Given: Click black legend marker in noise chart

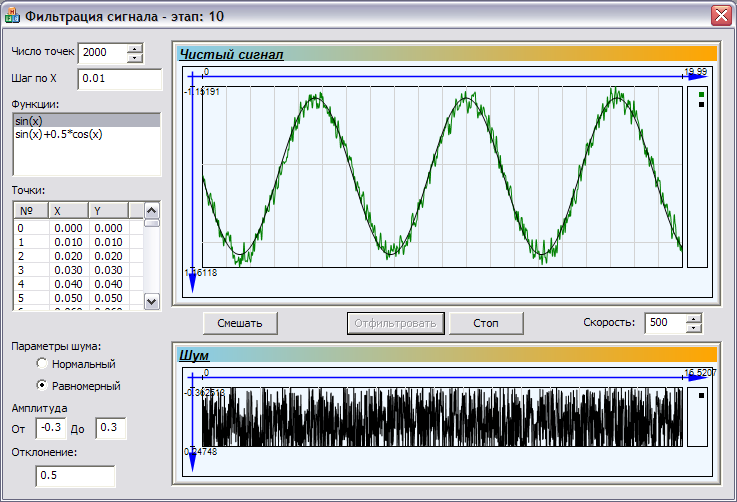Looking at the screenshot, I should [x=701, y=395].
